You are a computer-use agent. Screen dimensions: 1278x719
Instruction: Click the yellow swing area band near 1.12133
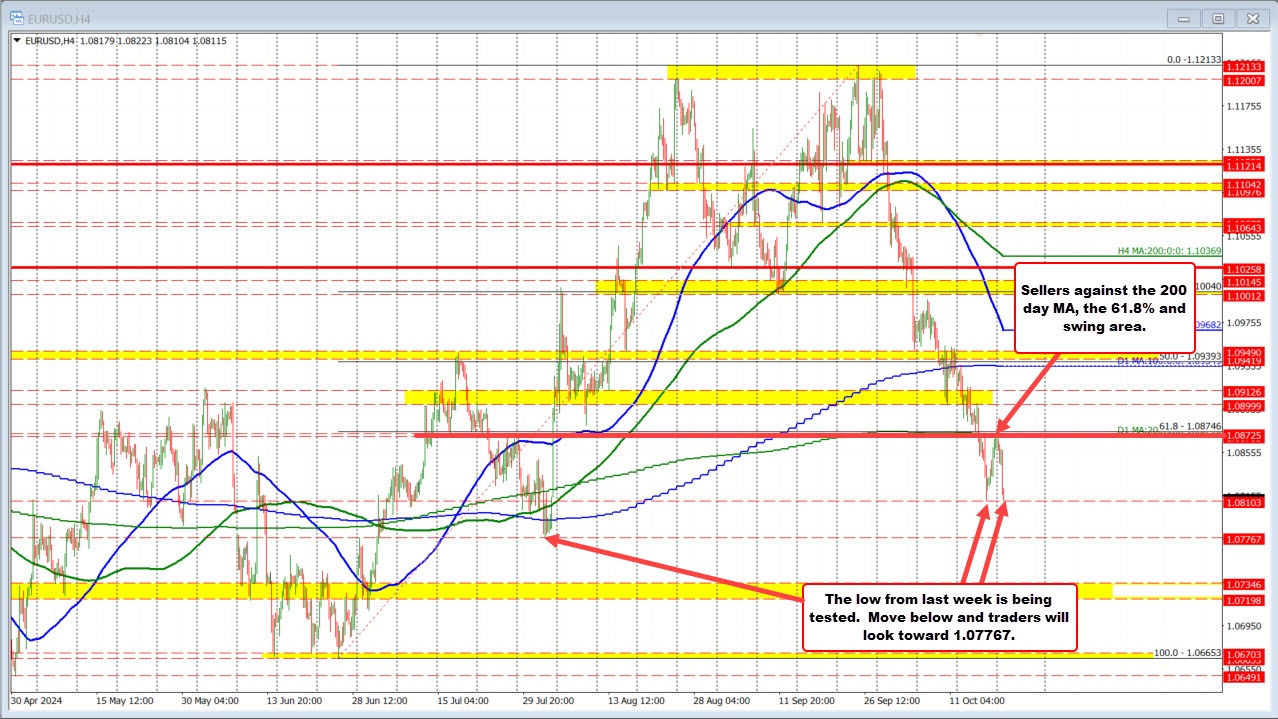[x=790, y=71]
